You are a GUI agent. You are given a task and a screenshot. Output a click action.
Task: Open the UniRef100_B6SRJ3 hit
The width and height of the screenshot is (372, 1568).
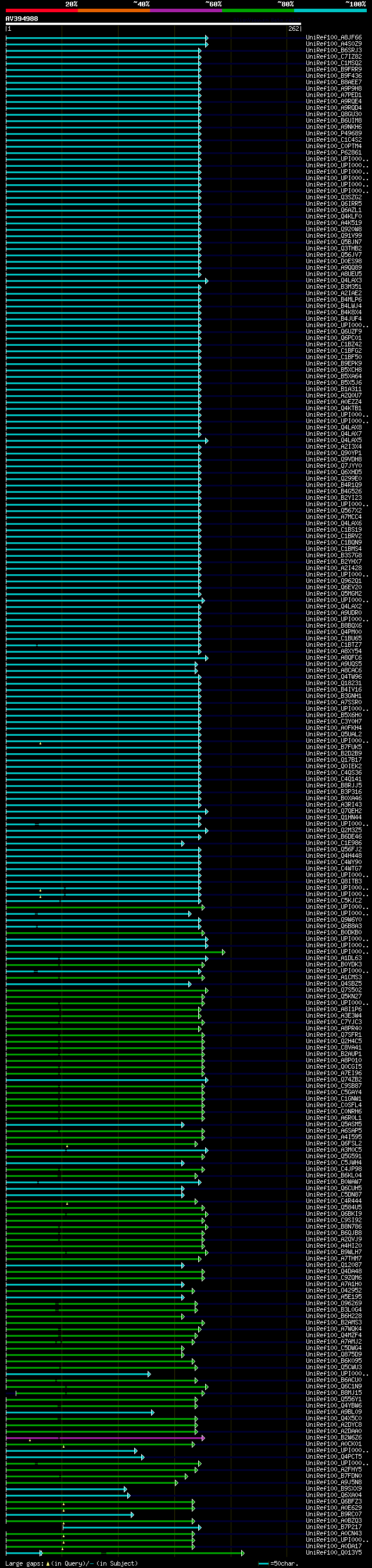(x=334, y=51)
